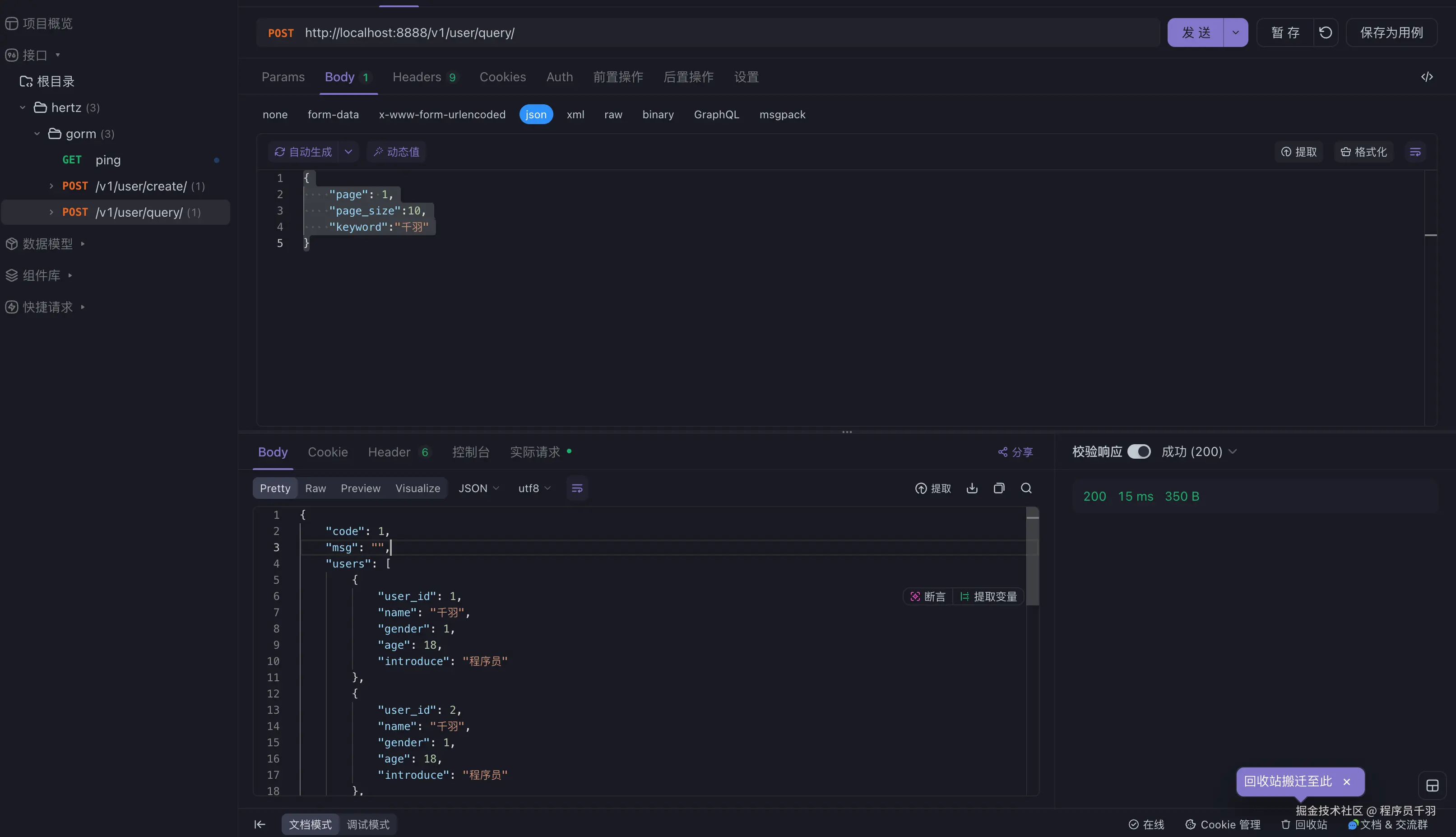Image resolution: width=1456 pixels, height=837 pixels.
Task: Choose form-data body type
Action: tap(333, 114)
